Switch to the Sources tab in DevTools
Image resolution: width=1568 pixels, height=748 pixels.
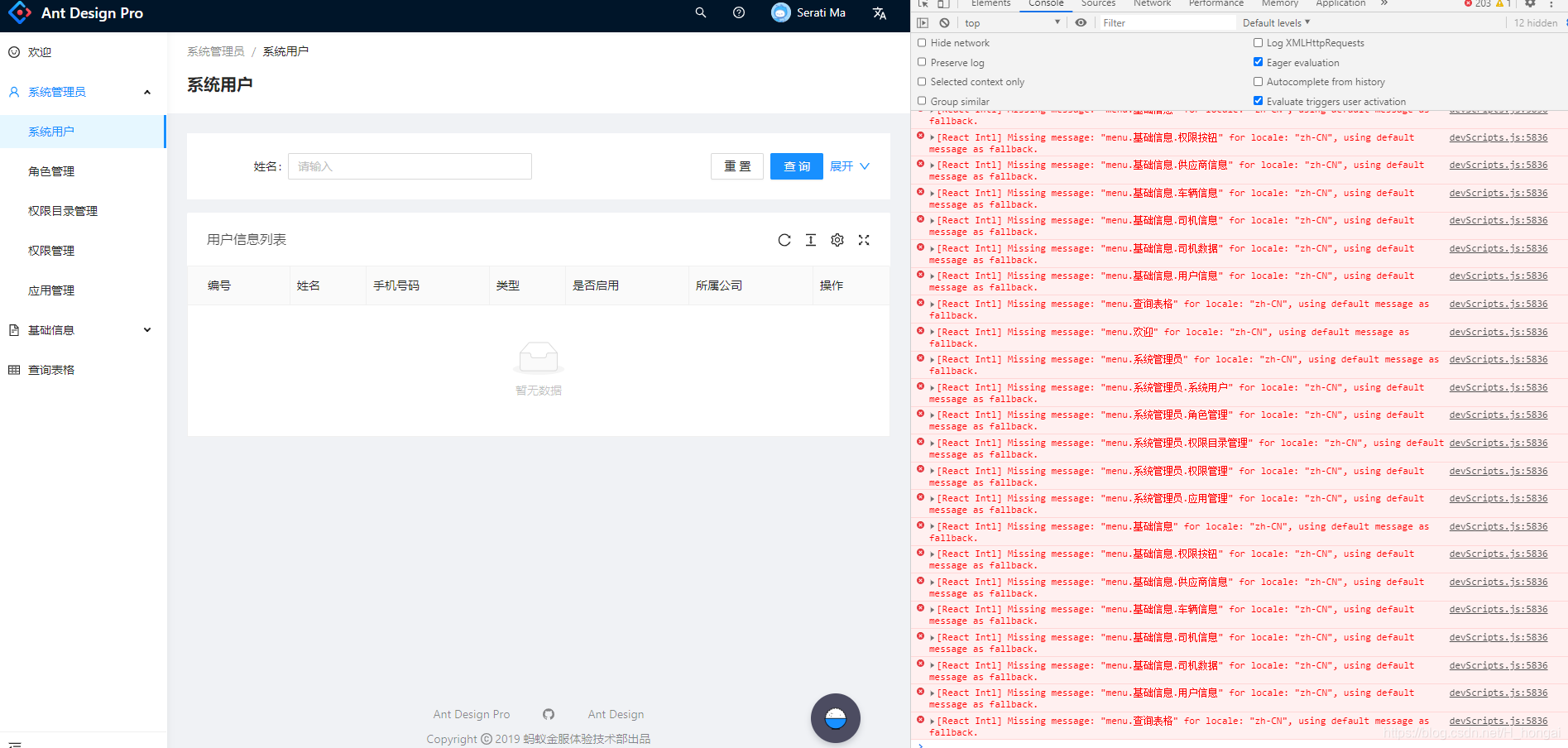point(1098,4)
